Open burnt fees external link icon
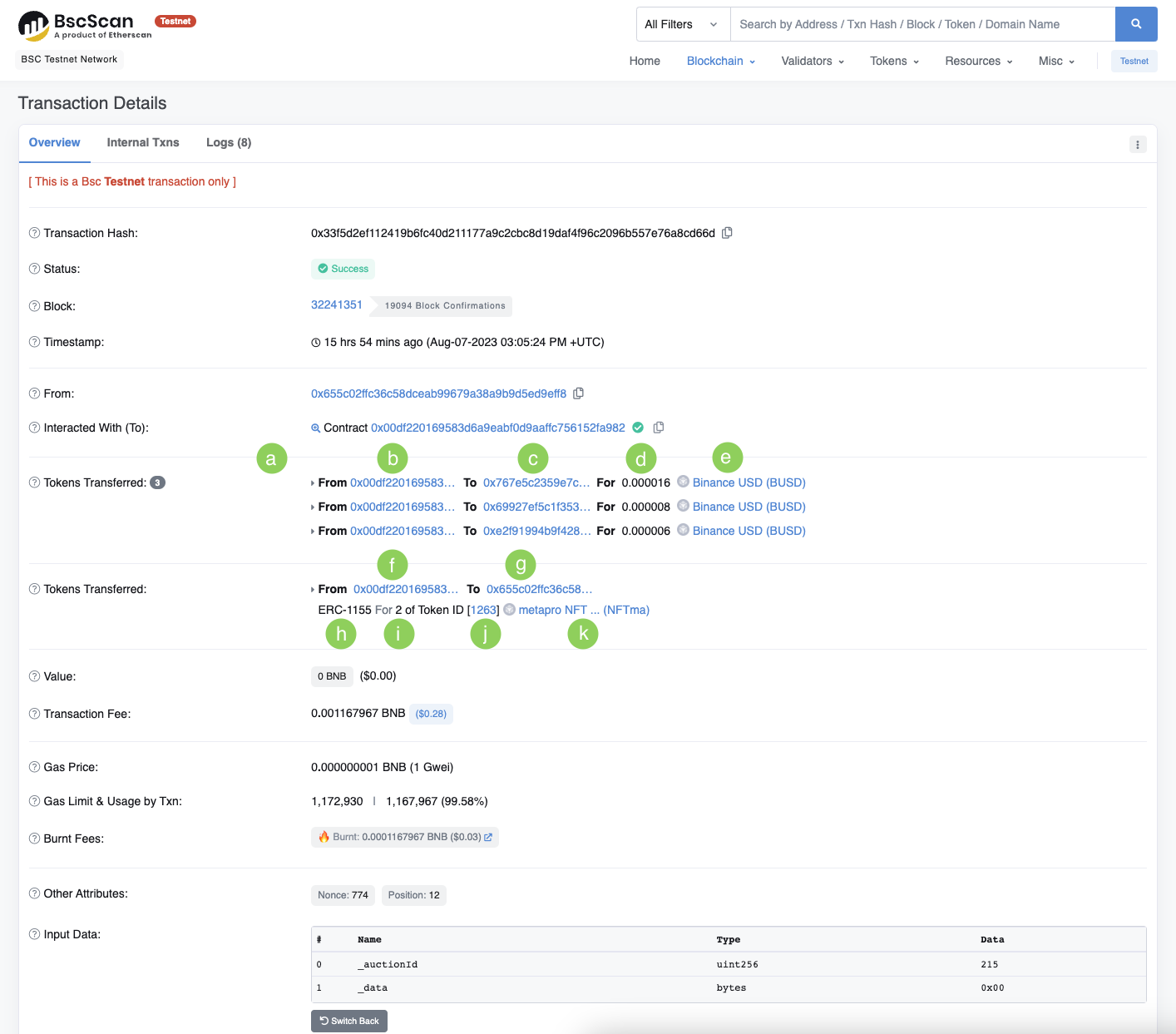 (x=488, y=838)
